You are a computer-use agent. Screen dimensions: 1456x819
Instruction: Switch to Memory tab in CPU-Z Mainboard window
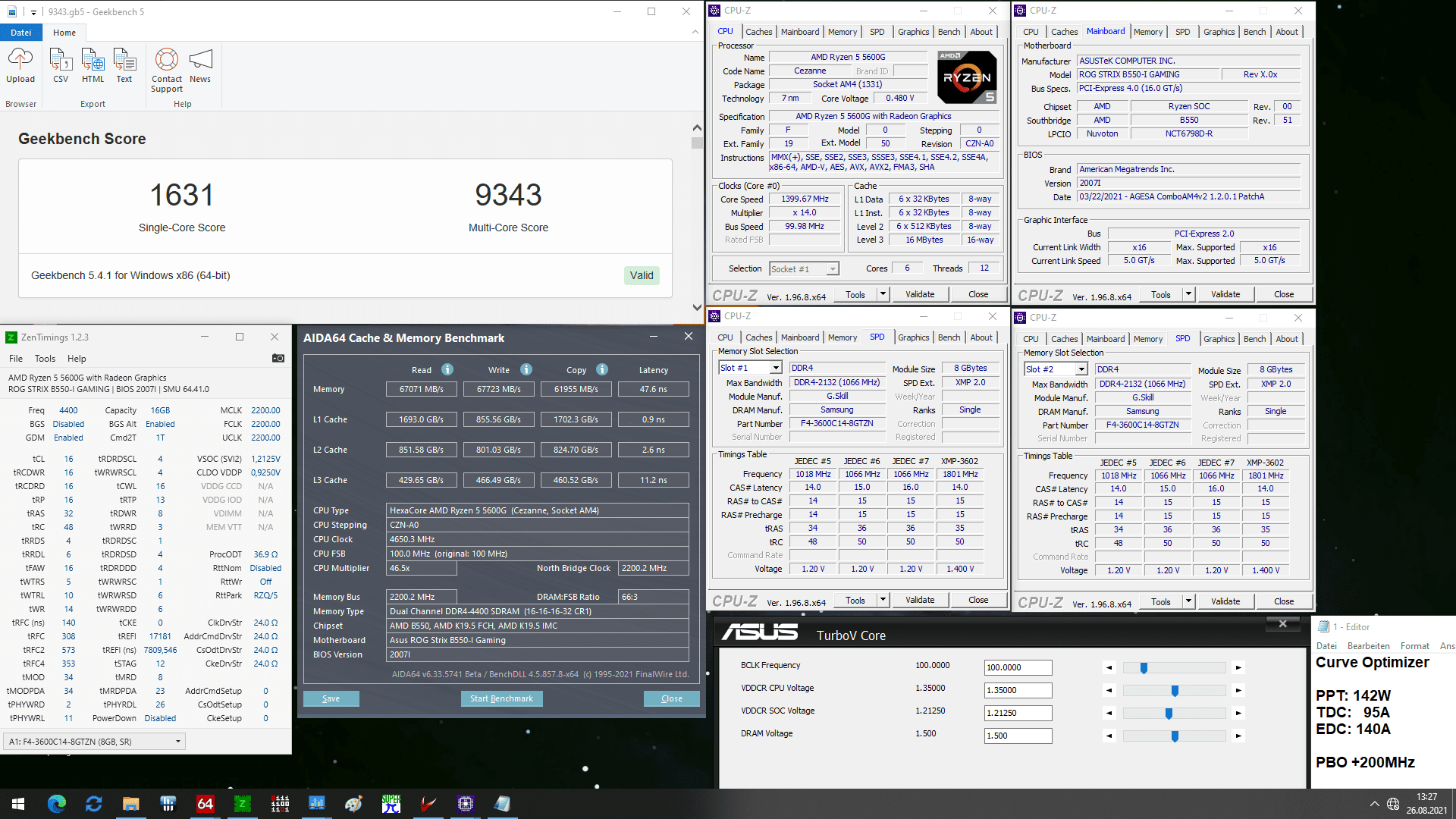point(1147,32)
